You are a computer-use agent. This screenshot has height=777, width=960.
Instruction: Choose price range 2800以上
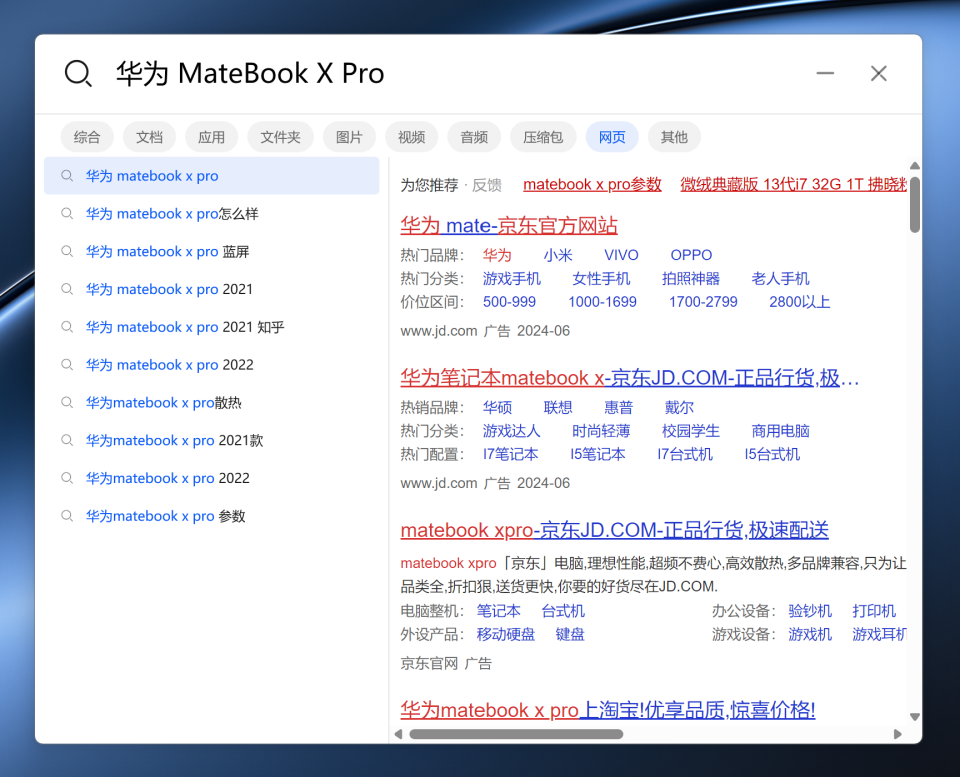[x=800, y=302]
